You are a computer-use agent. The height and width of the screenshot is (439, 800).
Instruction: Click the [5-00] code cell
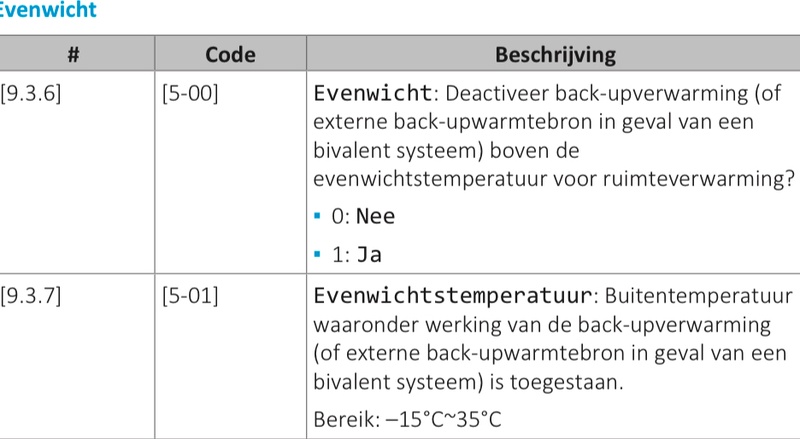190,94
